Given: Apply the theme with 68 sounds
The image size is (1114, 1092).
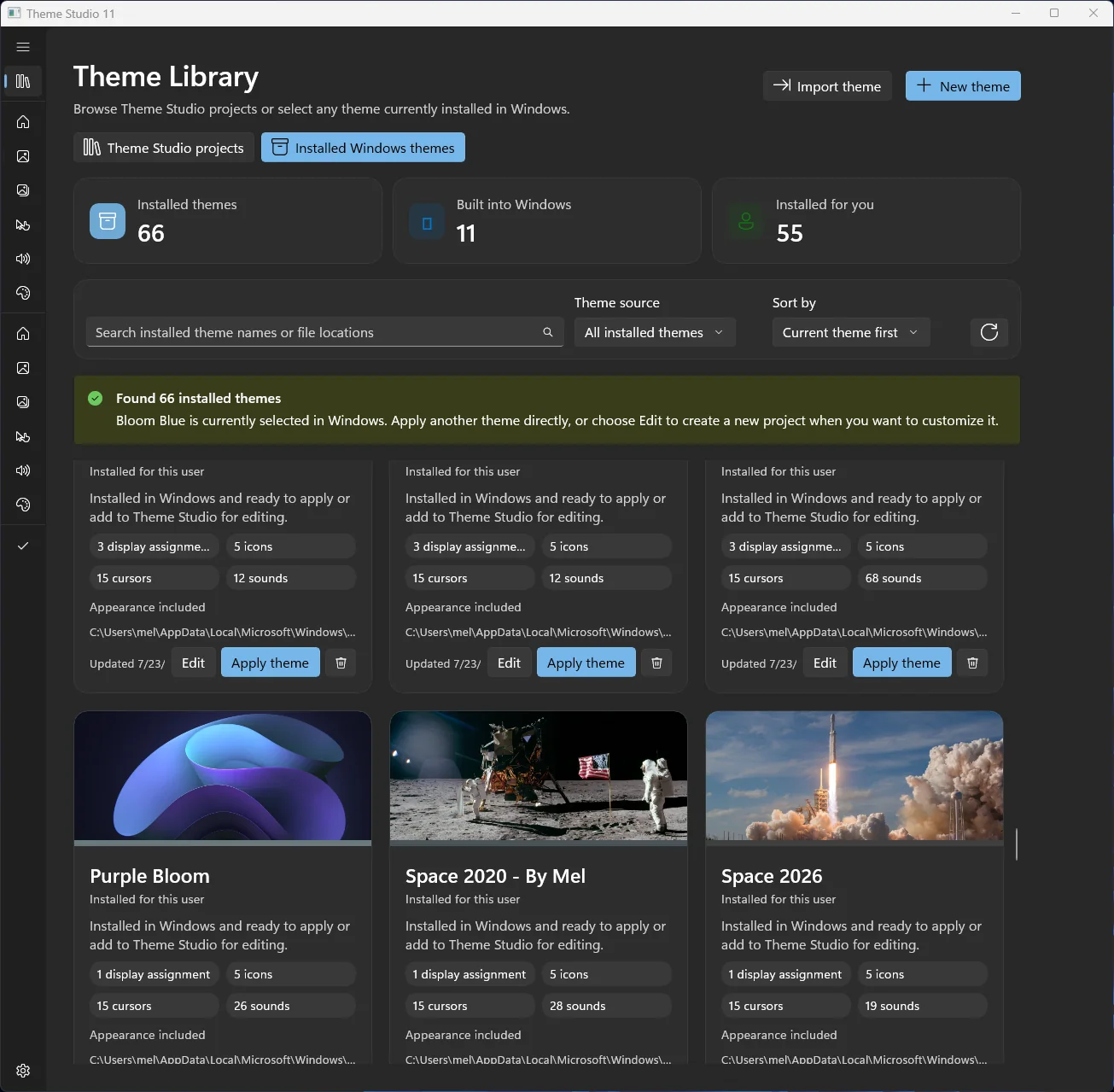Looking at the screenshot, I should click(901, 663).
